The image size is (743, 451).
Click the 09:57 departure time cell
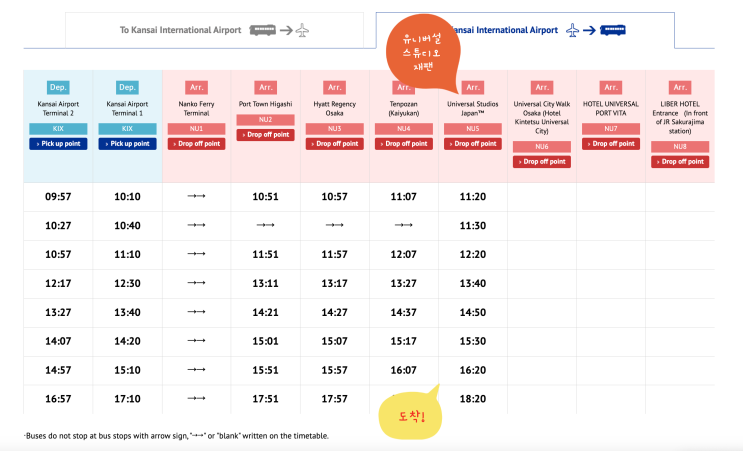coord(58,197)
